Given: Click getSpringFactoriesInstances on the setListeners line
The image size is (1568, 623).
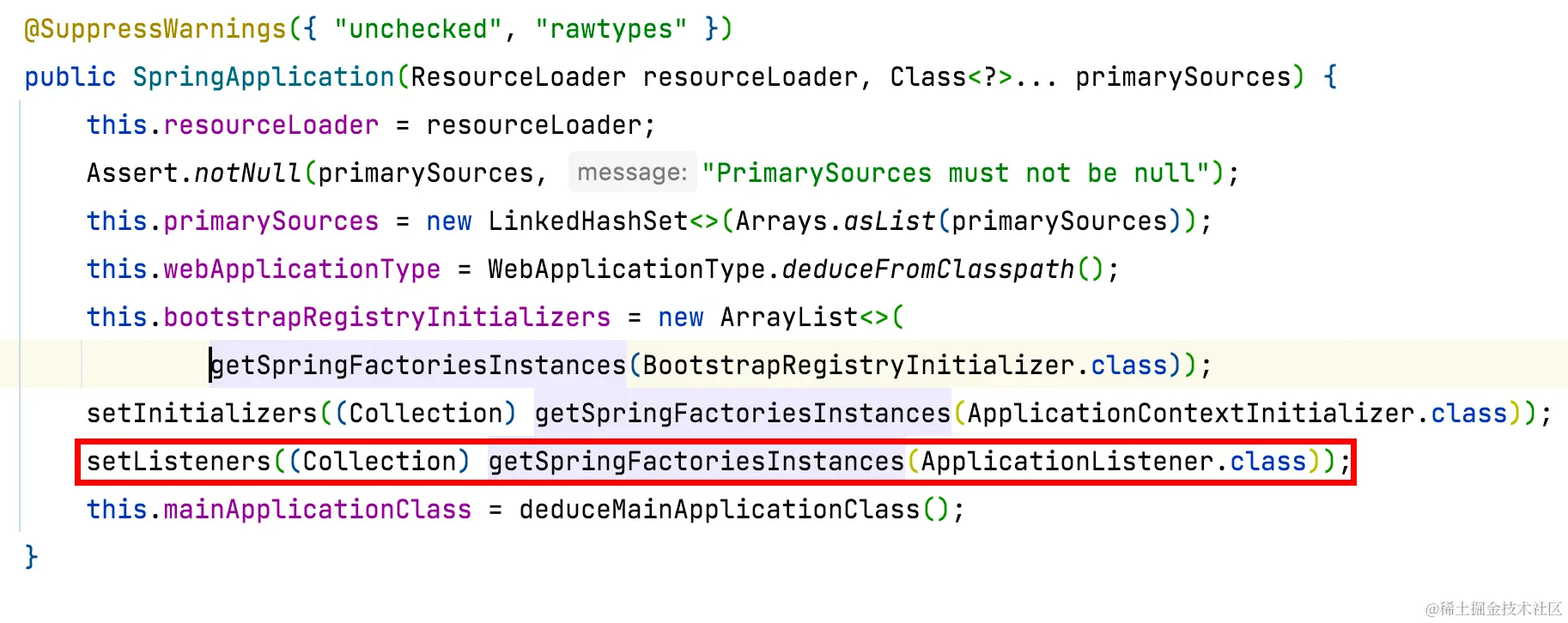Looking at the screenshot, I should pyautogui.click(x=696, y=462).
